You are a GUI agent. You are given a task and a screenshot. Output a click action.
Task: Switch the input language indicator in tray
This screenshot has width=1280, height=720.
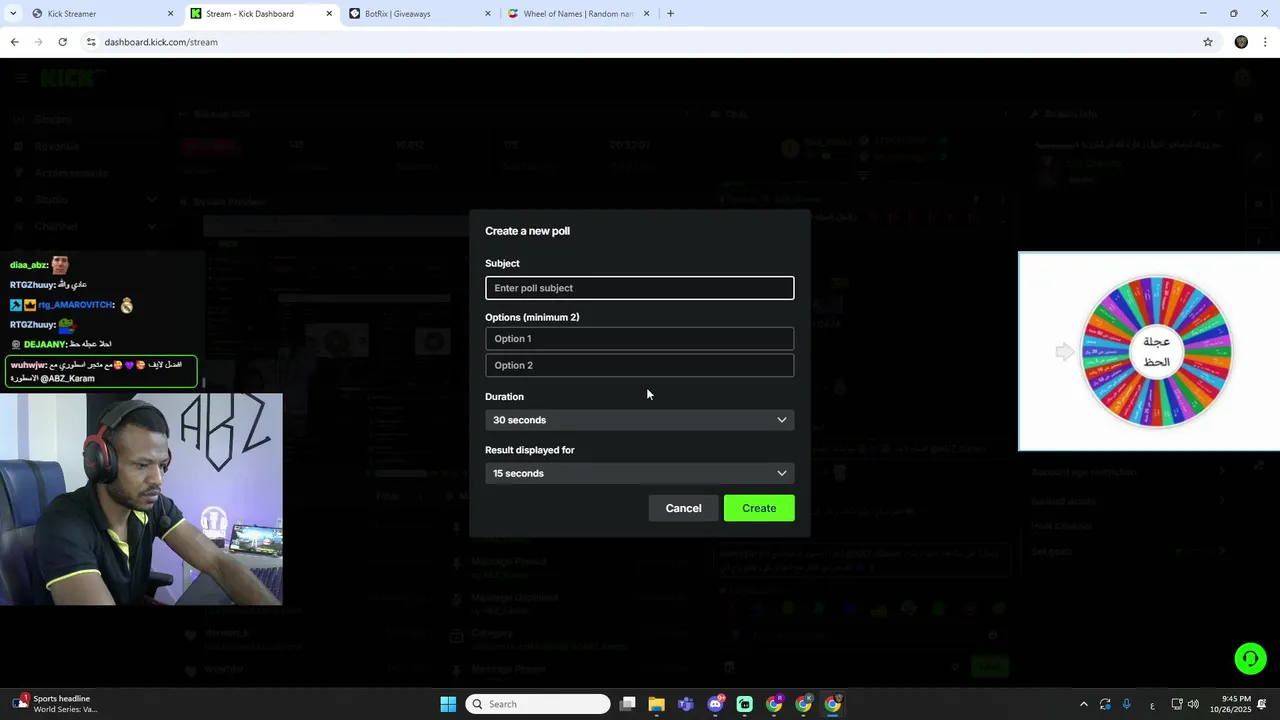(x=1152, y=705)
